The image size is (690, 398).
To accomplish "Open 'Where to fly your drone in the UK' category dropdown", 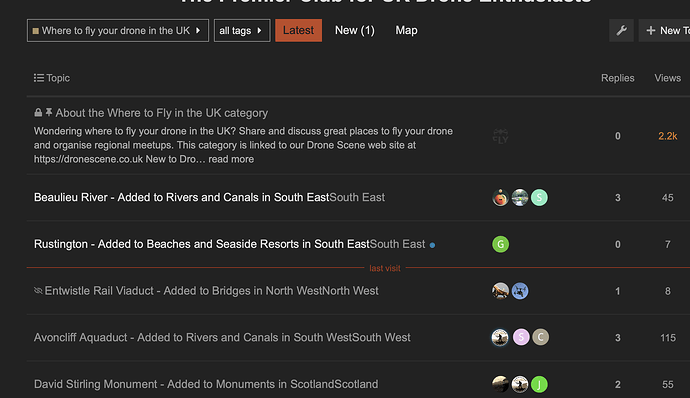I will pyautogui.click(x=117, y=30).
